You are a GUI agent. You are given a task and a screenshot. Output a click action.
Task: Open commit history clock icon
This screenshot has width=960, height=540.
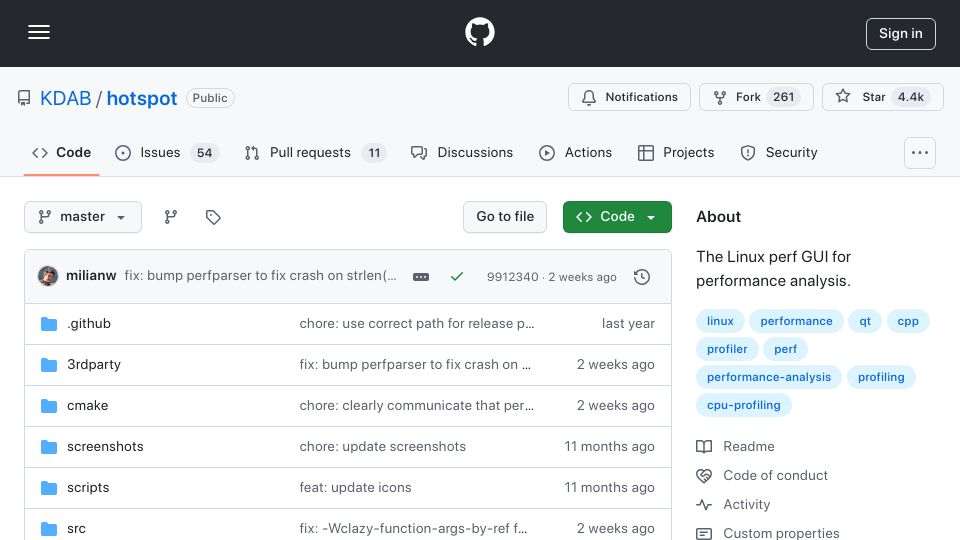[x=642, y=277]
